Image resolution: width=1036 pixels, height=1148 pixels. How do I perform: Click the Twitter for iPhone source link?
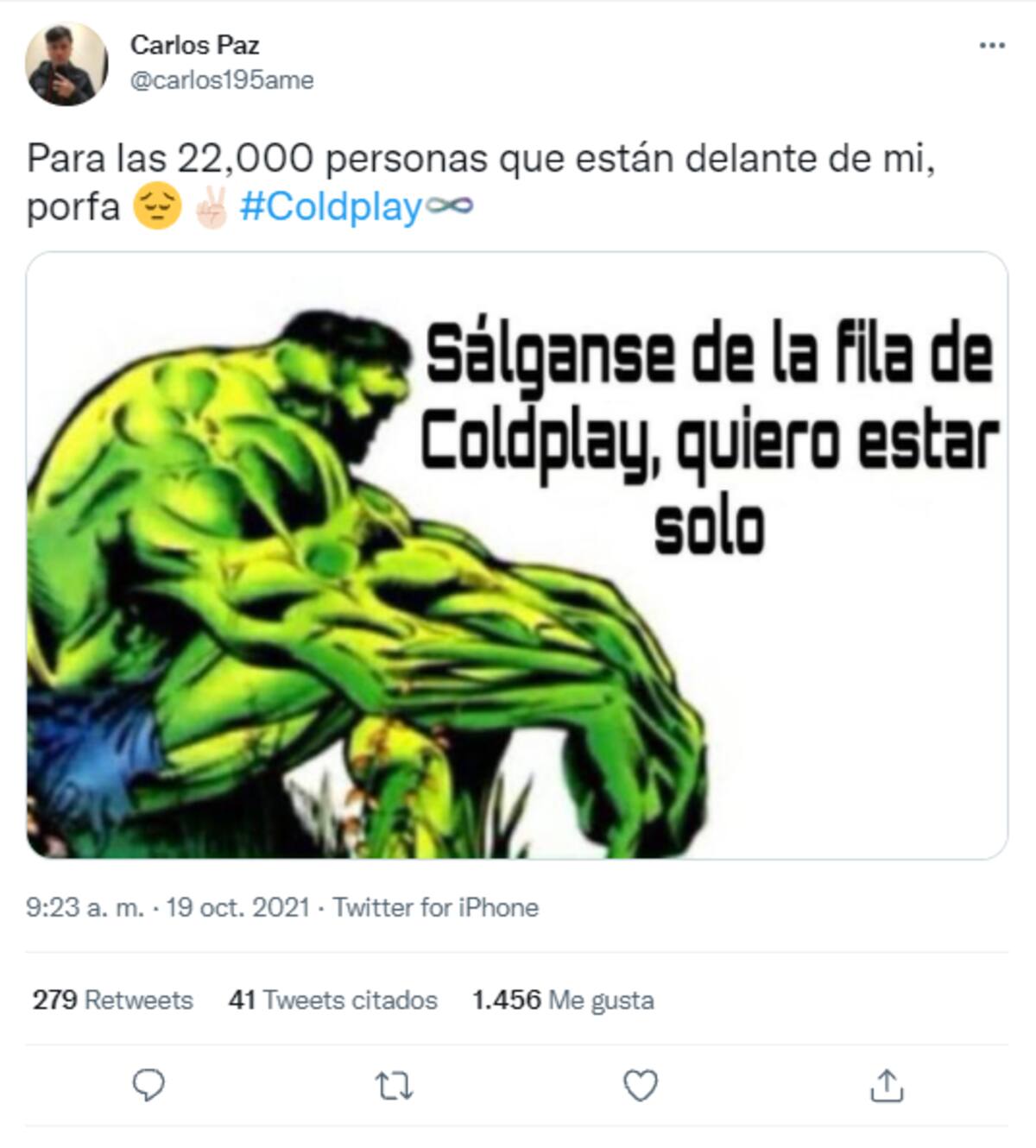436,907
